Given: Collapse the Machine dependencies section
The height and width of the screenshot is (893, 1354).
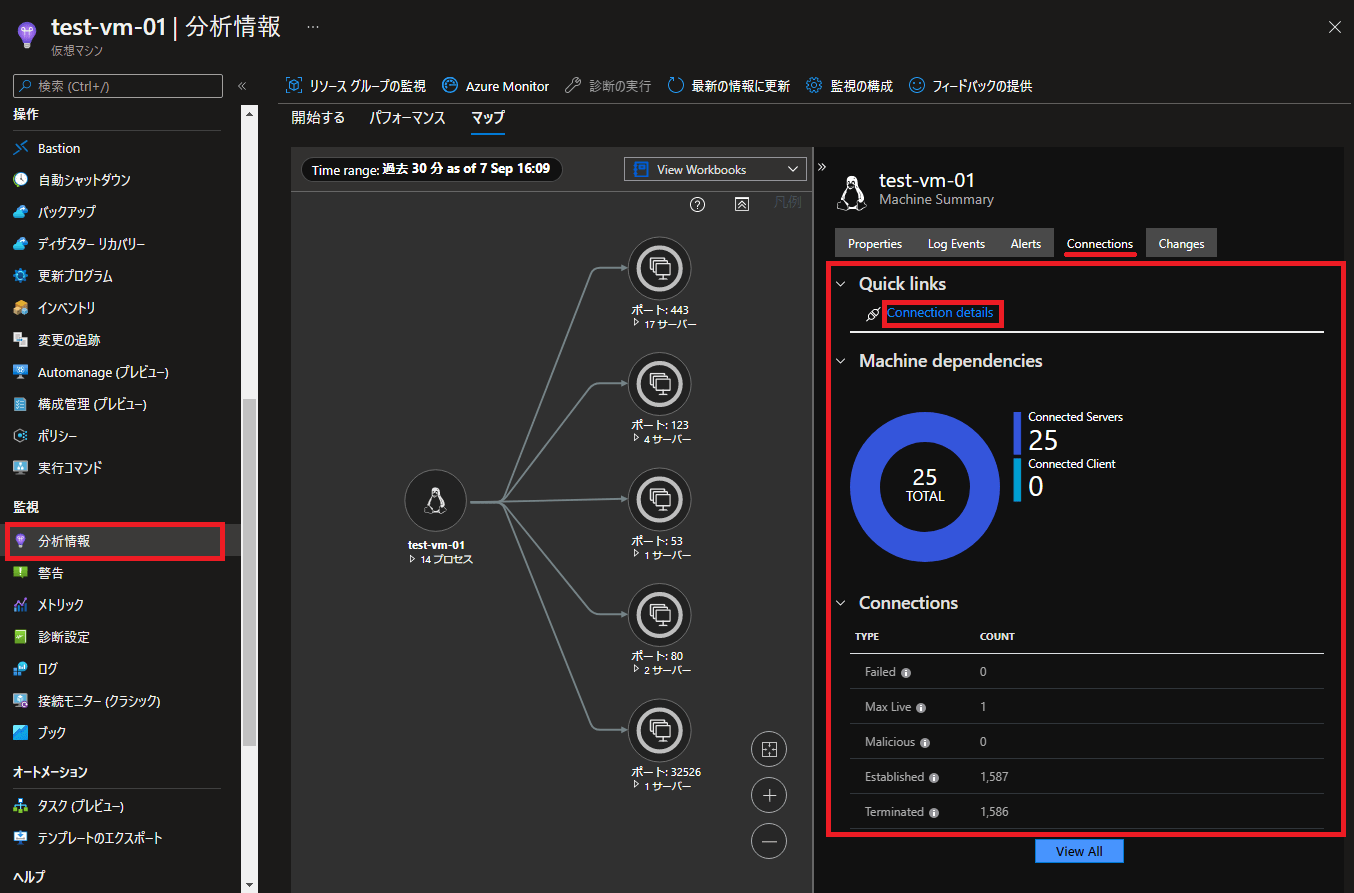Looking at the screenshot, I should 840,361.
